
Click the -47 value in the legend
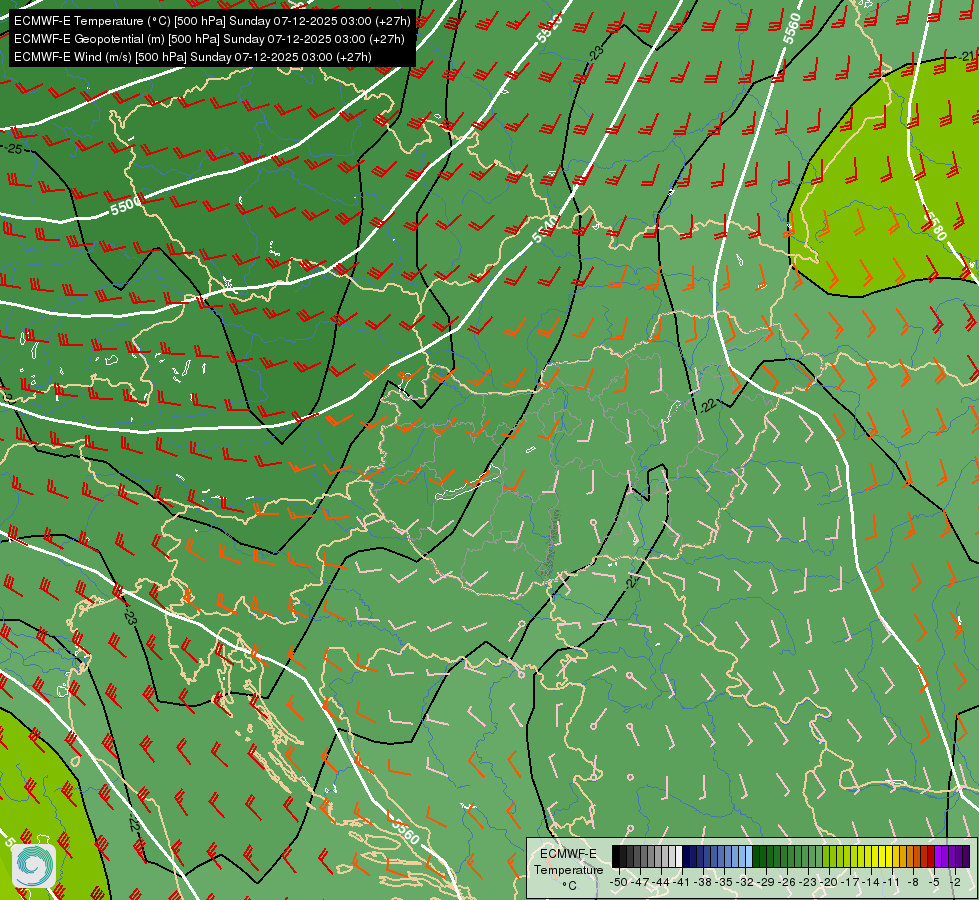point(640,882)
